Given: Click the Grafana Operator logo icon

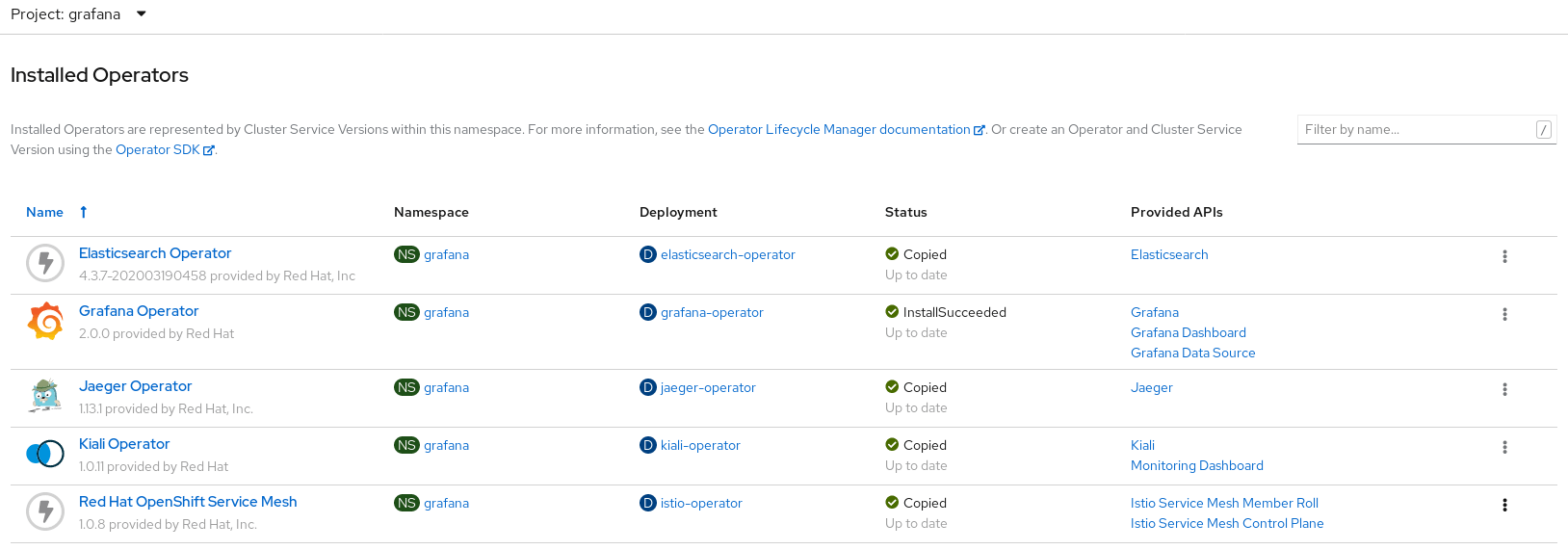Looking at the screenshot, I should pyautogui.click(x=45, y=322).
